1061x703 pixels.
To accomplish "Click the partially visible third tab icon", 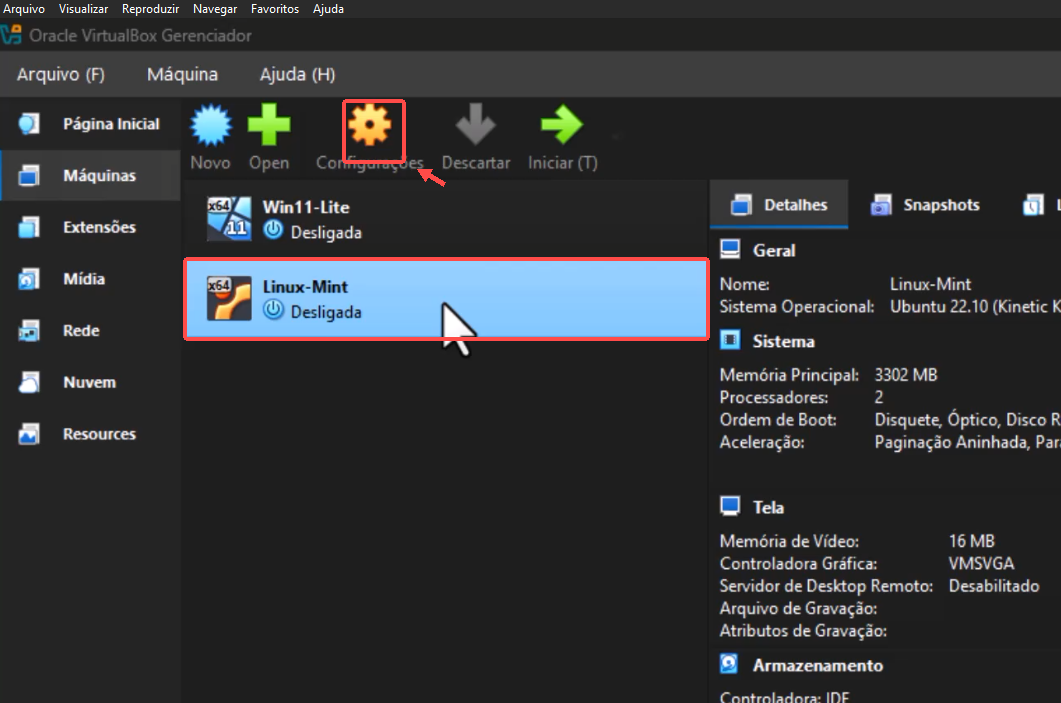I will (x=1033, y=204).
